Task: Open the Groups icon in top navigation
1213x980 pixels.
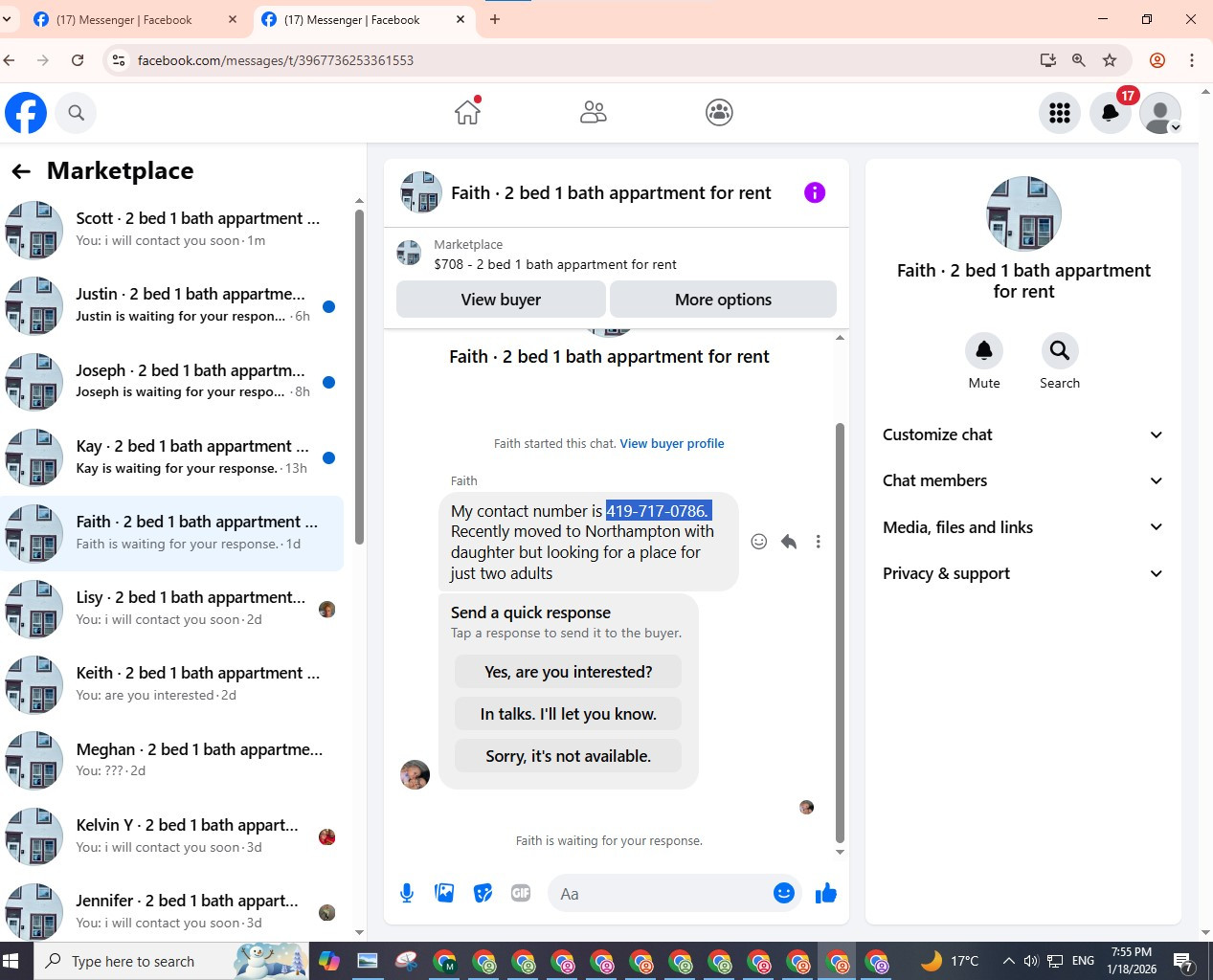Action: click(x=719, y=112)
